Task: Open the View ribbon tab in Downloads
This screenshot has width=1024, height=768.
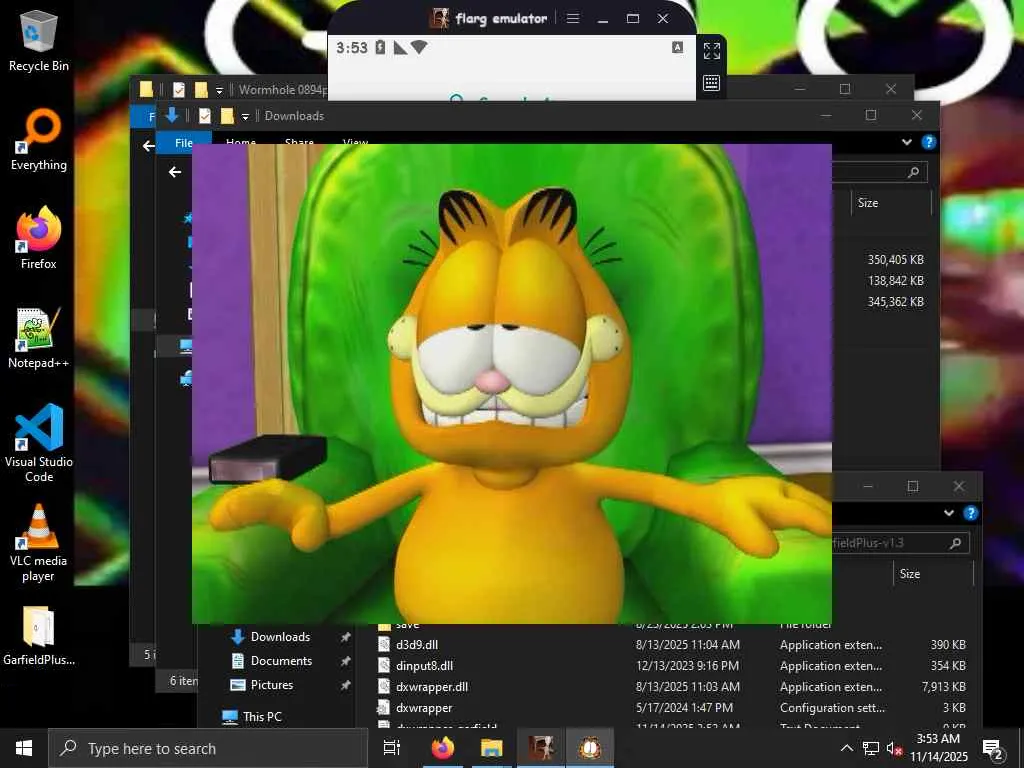Action: coord(355,142)
